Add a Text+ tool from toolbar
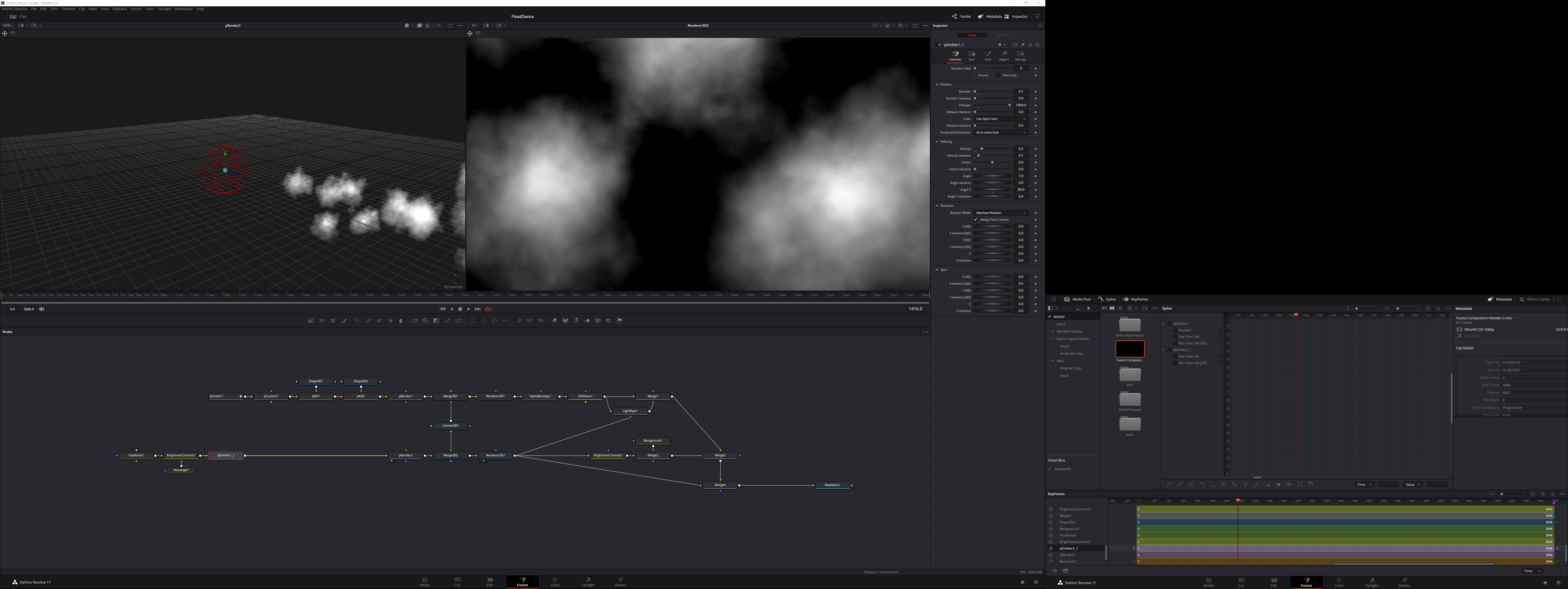The image size is (1568, 589). [333, 320]
